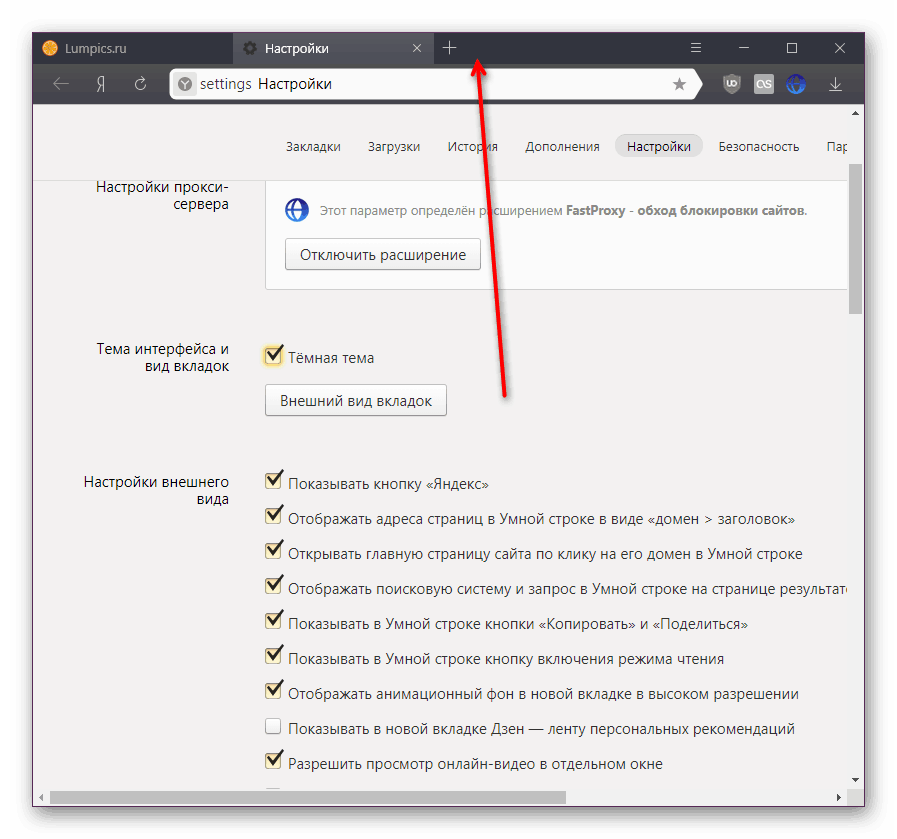Click the FastProxy globe icon in proxy notice
This screenshot has width=897, height=839.
297,210
